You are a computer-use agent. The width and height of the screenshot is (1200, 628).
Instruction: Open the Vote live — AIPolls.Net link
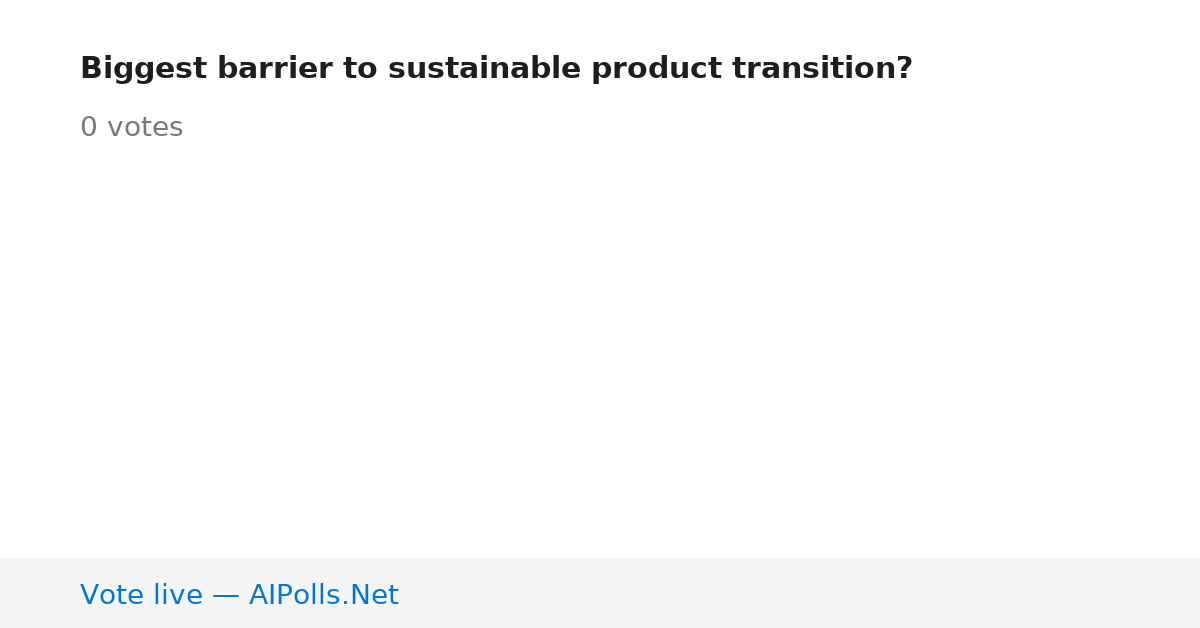coord(239,595)
